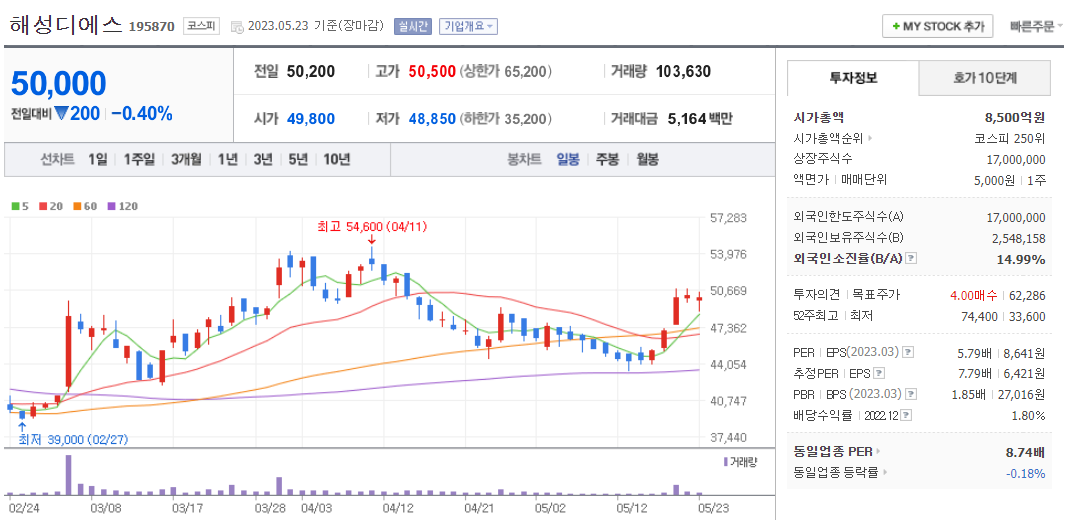The width and height of the screenshot is (1070, 520).
Task: Click the 외국인소진율 value 14.99%
Action: click(x=1021, y=259)
